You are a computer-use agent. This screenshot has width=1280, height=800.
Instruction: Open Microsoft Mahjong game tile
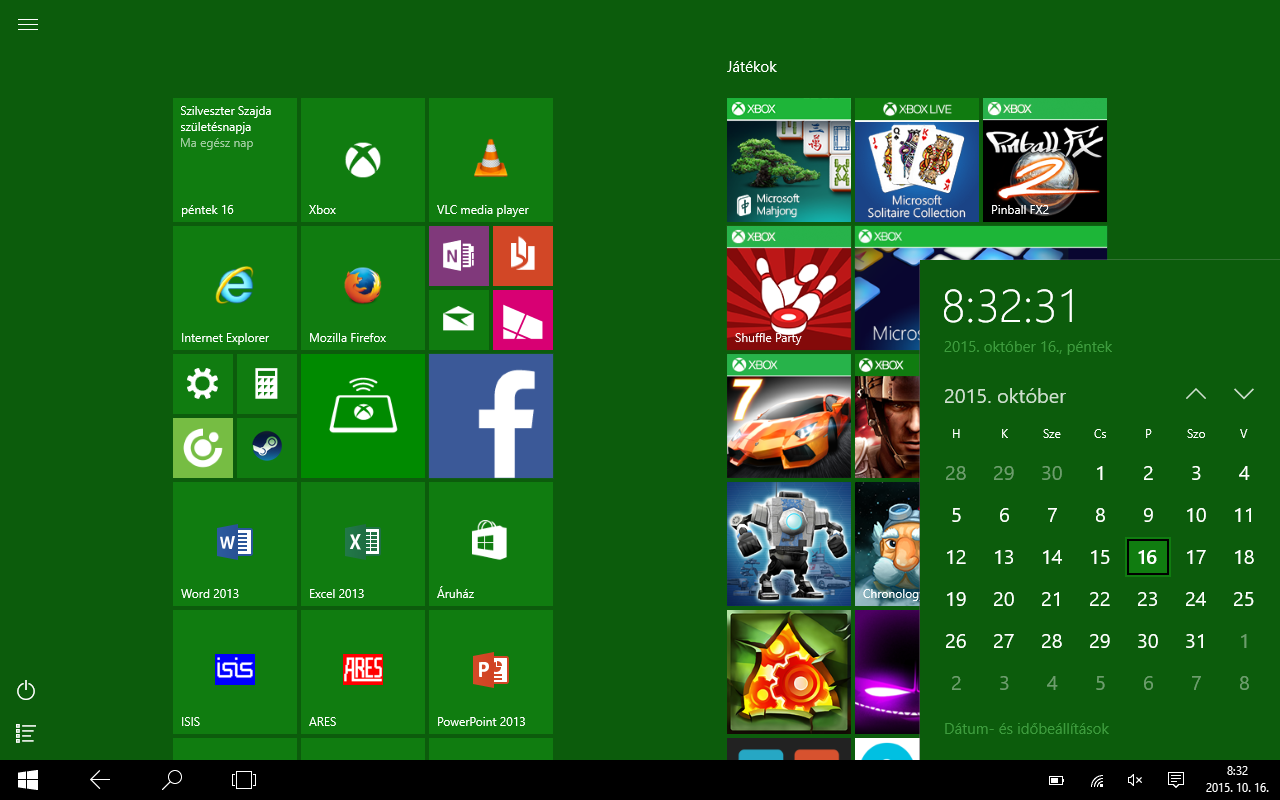pyautogui.click(x=789, y=160)
